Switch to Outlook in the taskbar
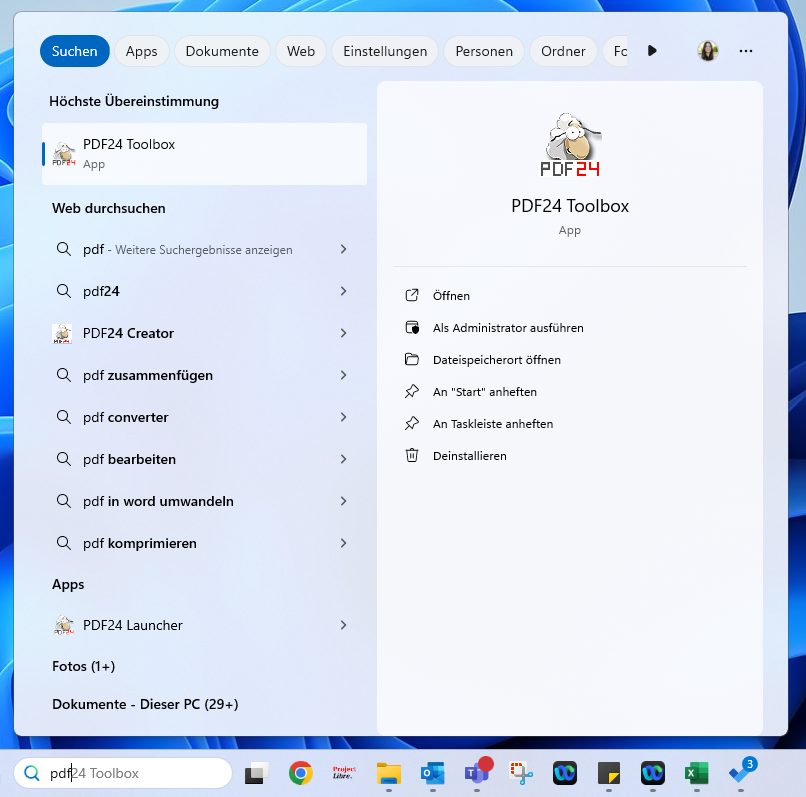806x797 pixels. point(432,773)
